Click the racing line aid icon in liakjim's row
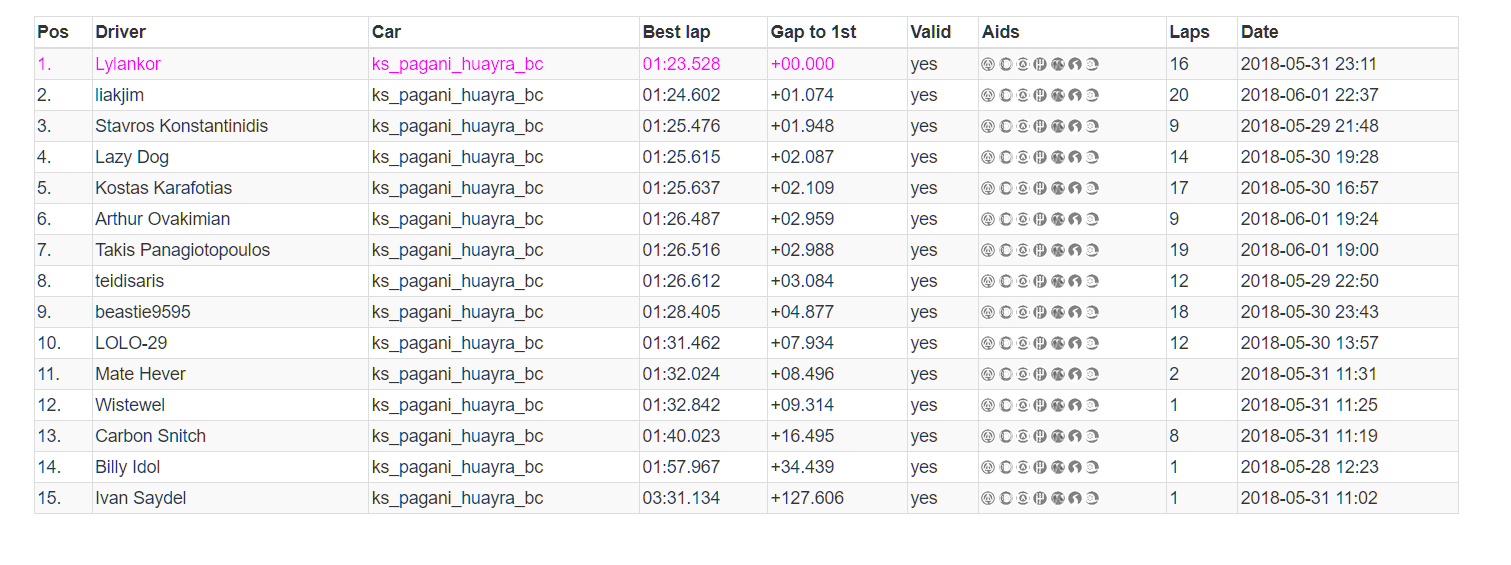1511x565 pixels. pyautogui.click(x=1075, y=95)
